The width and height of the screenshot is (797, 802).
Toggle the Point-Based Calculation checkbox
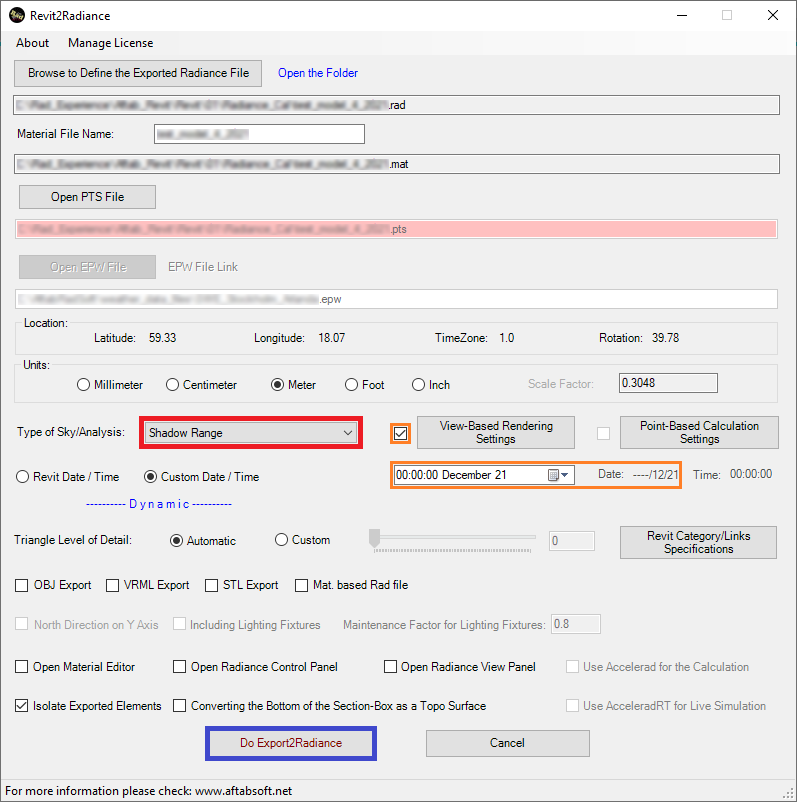point(604,433)
